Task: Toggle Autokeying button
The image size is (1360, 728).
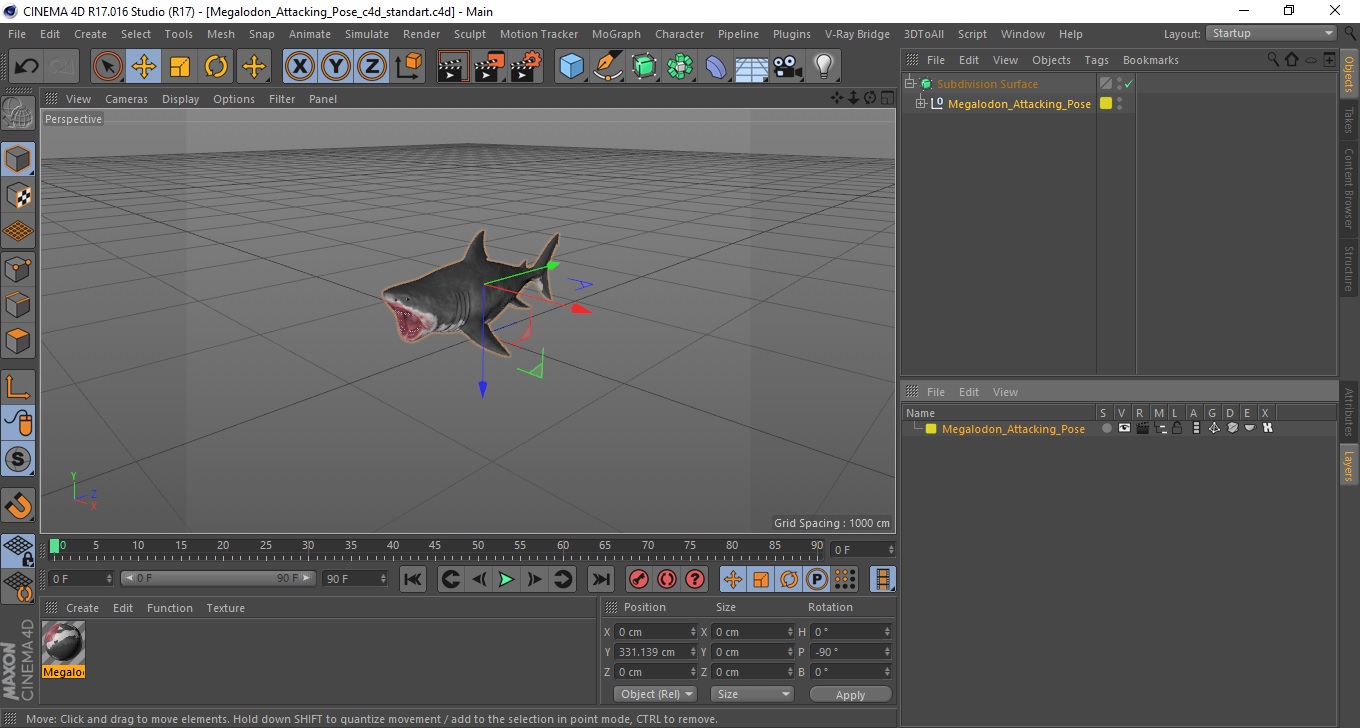Action: pos(667,579)
